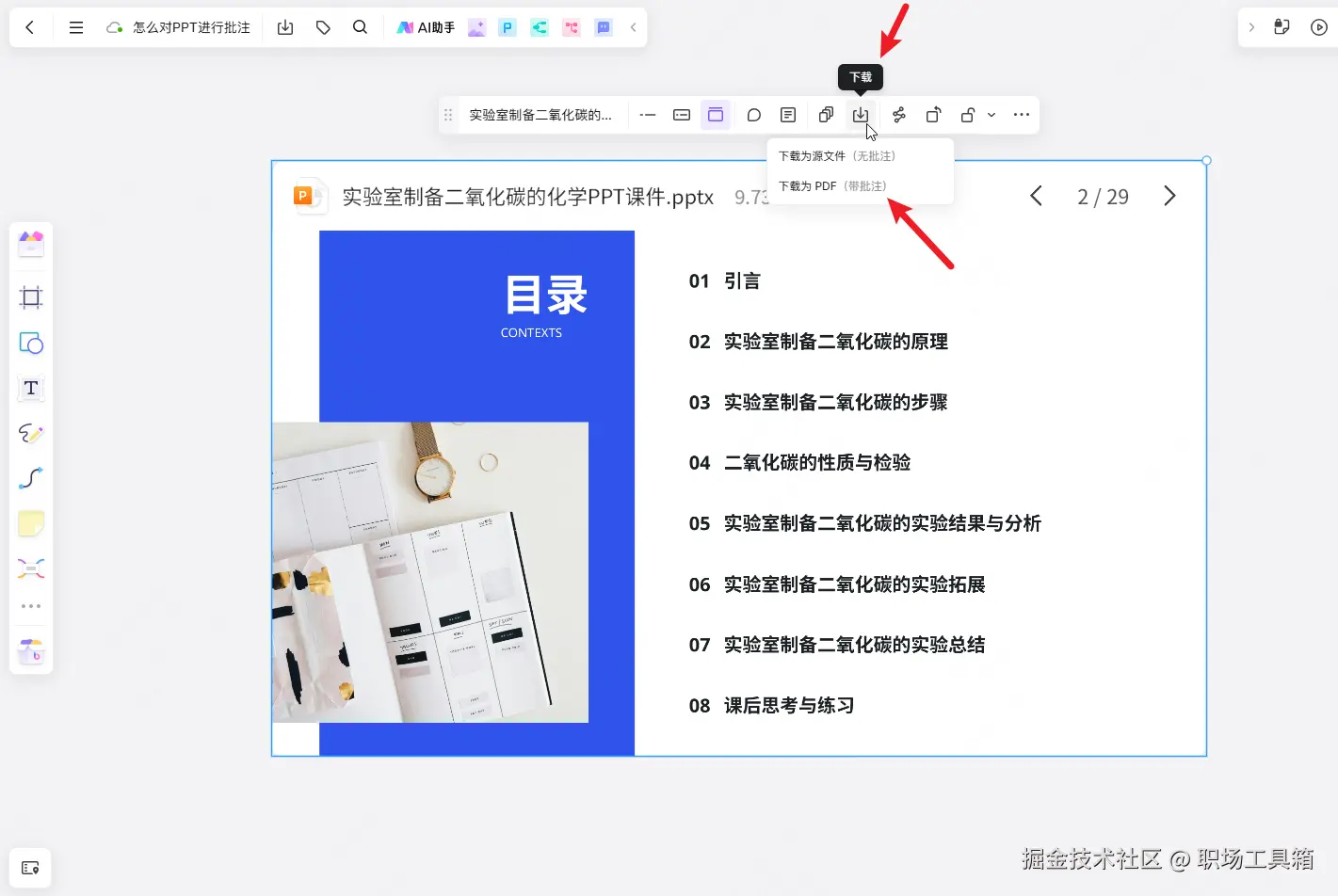Click slide entry 03 实验室制备二氧化碳的步骤

click(x=818, y=403)
